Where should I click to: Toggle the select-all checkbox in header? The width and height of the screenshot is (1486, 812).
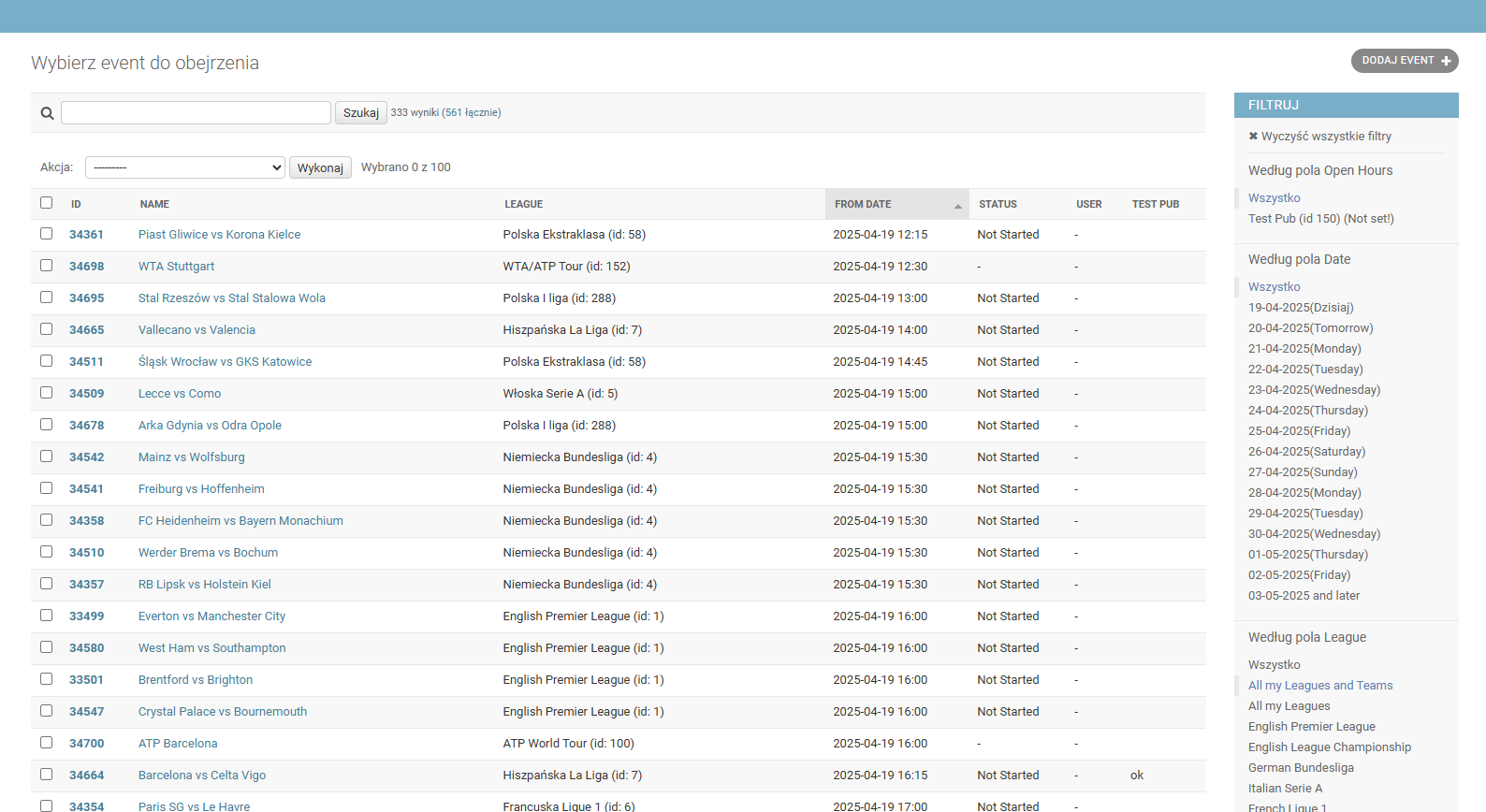pos(46,202)
